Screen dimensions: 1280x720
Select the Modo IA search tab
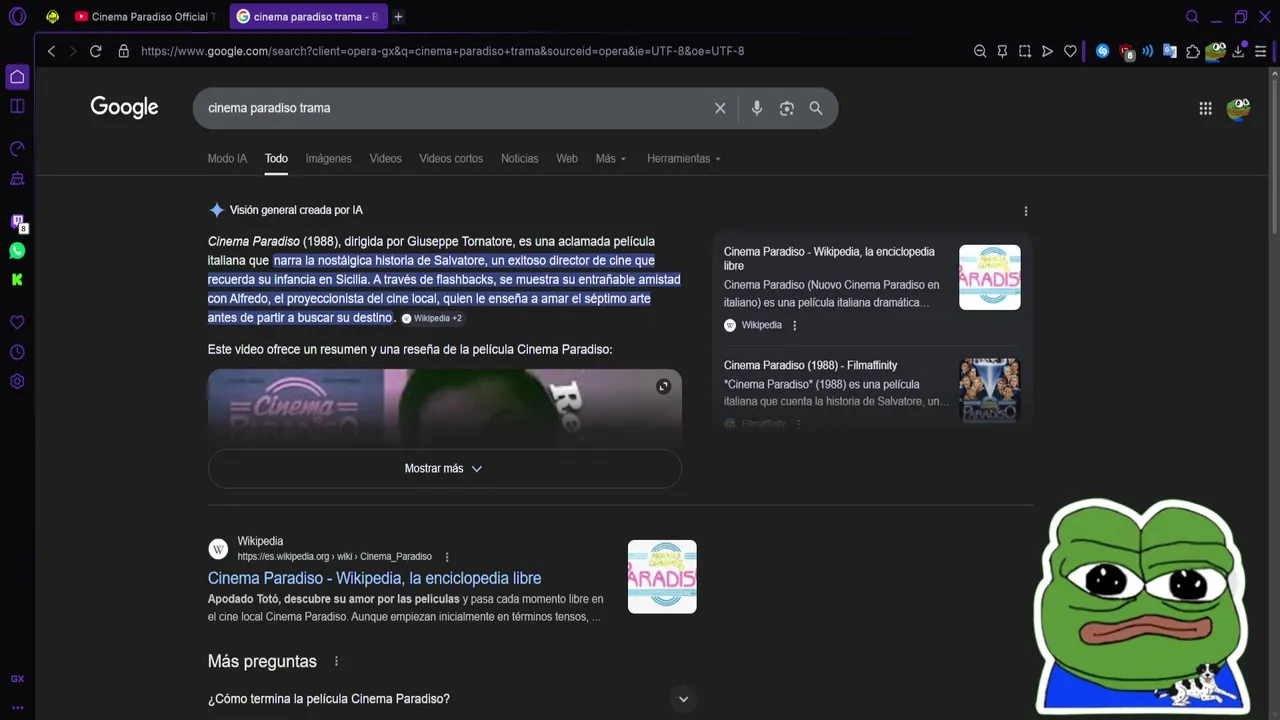click(227, 159)
